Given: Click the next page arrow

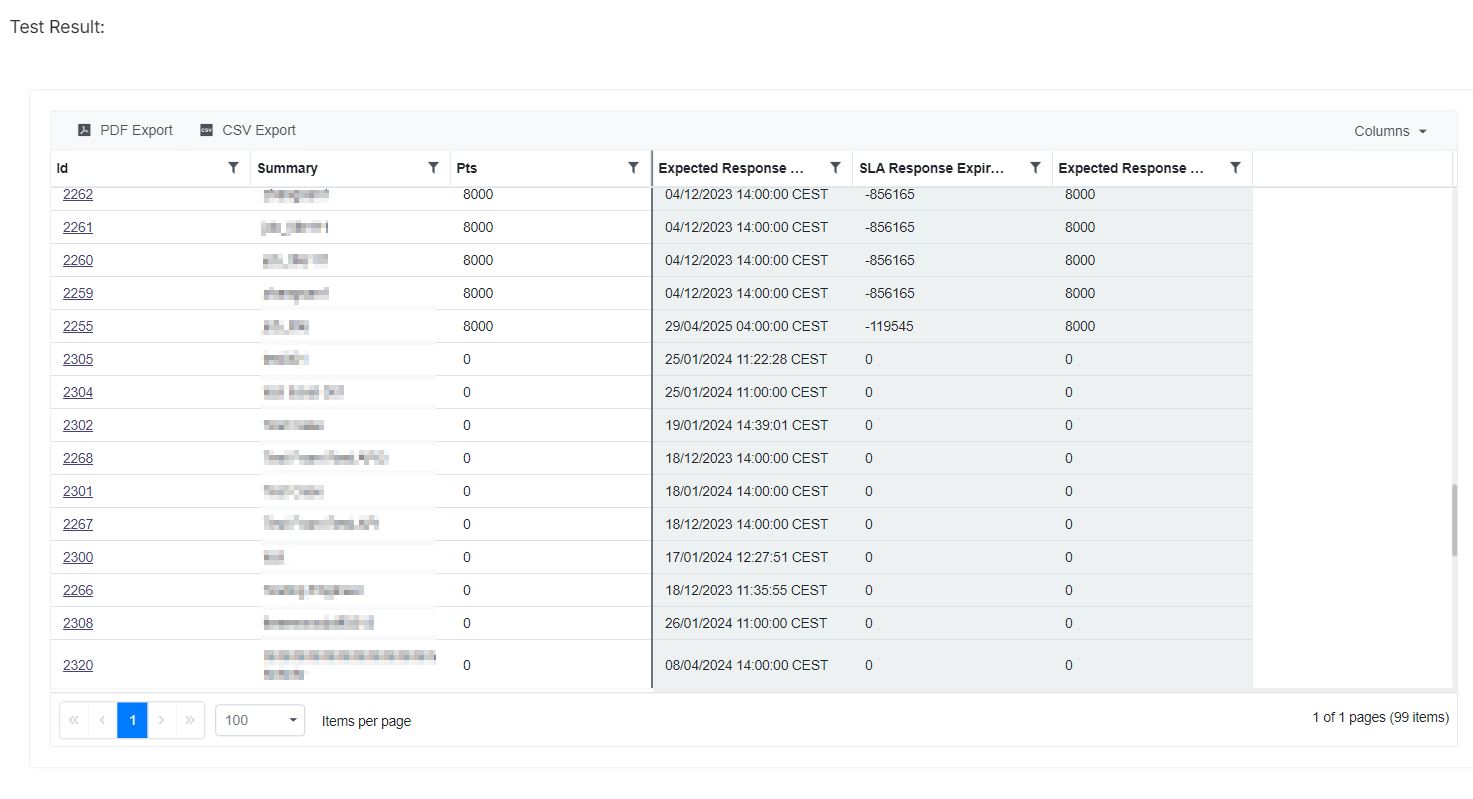Looking at the screenshot, I should 161,720.
